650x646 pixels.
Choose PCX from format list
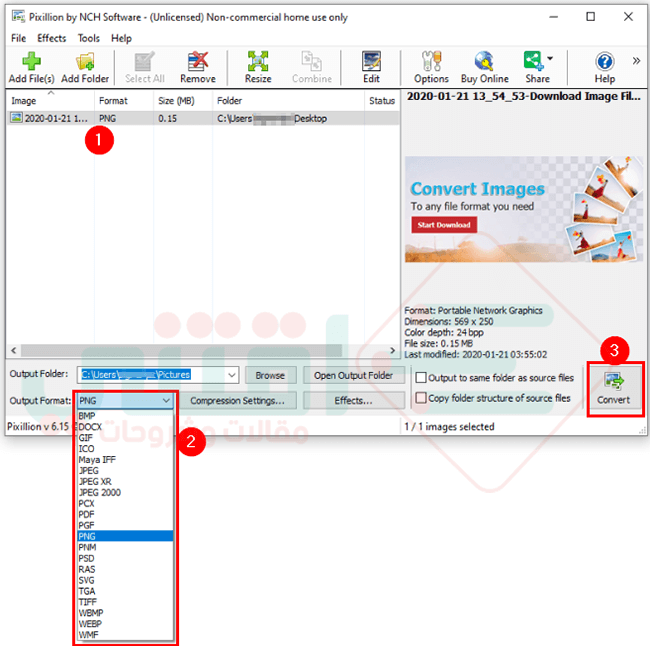point(125,503)
